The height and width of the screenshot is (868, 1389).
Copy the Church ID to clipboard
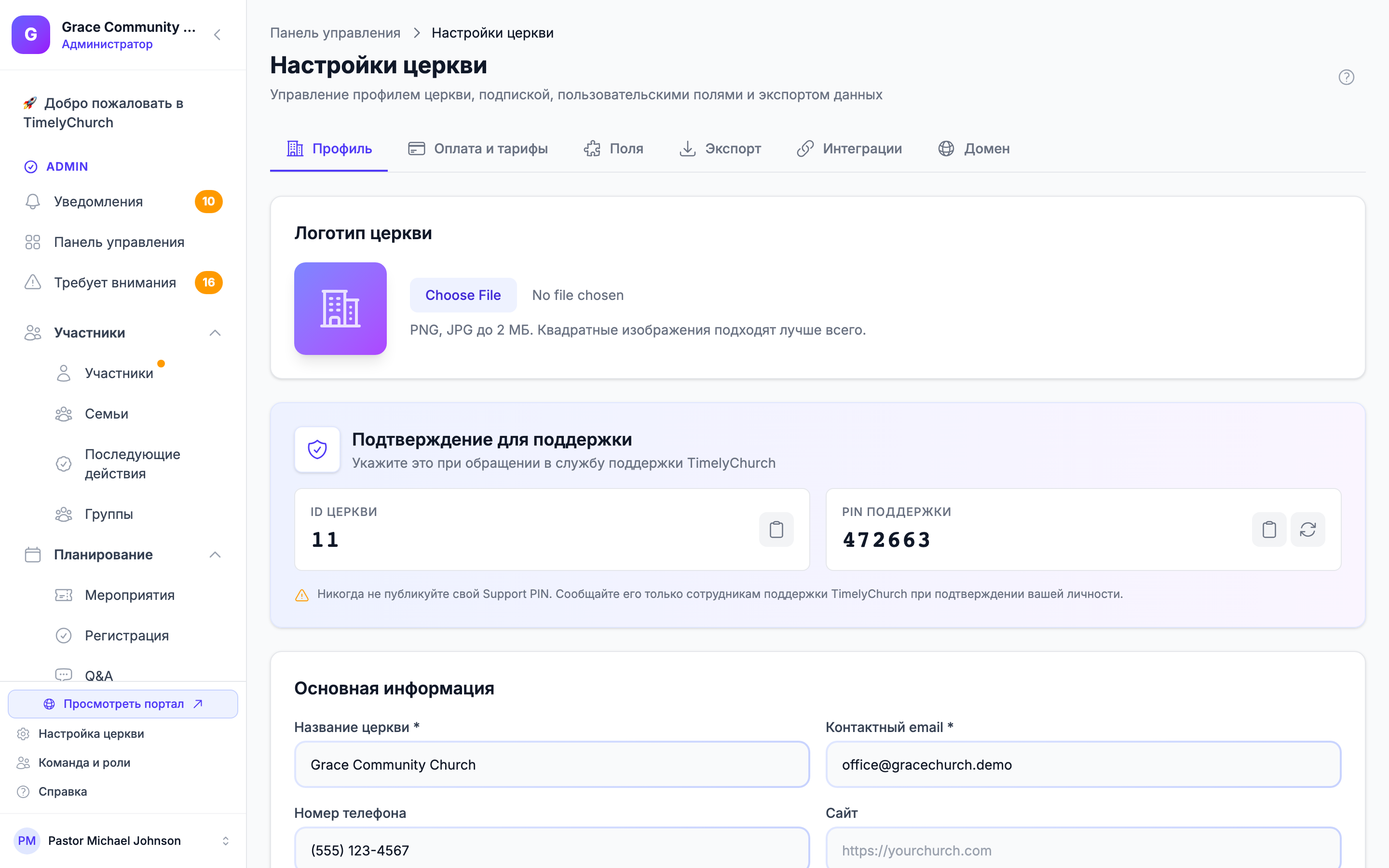[x=776, y=529]
